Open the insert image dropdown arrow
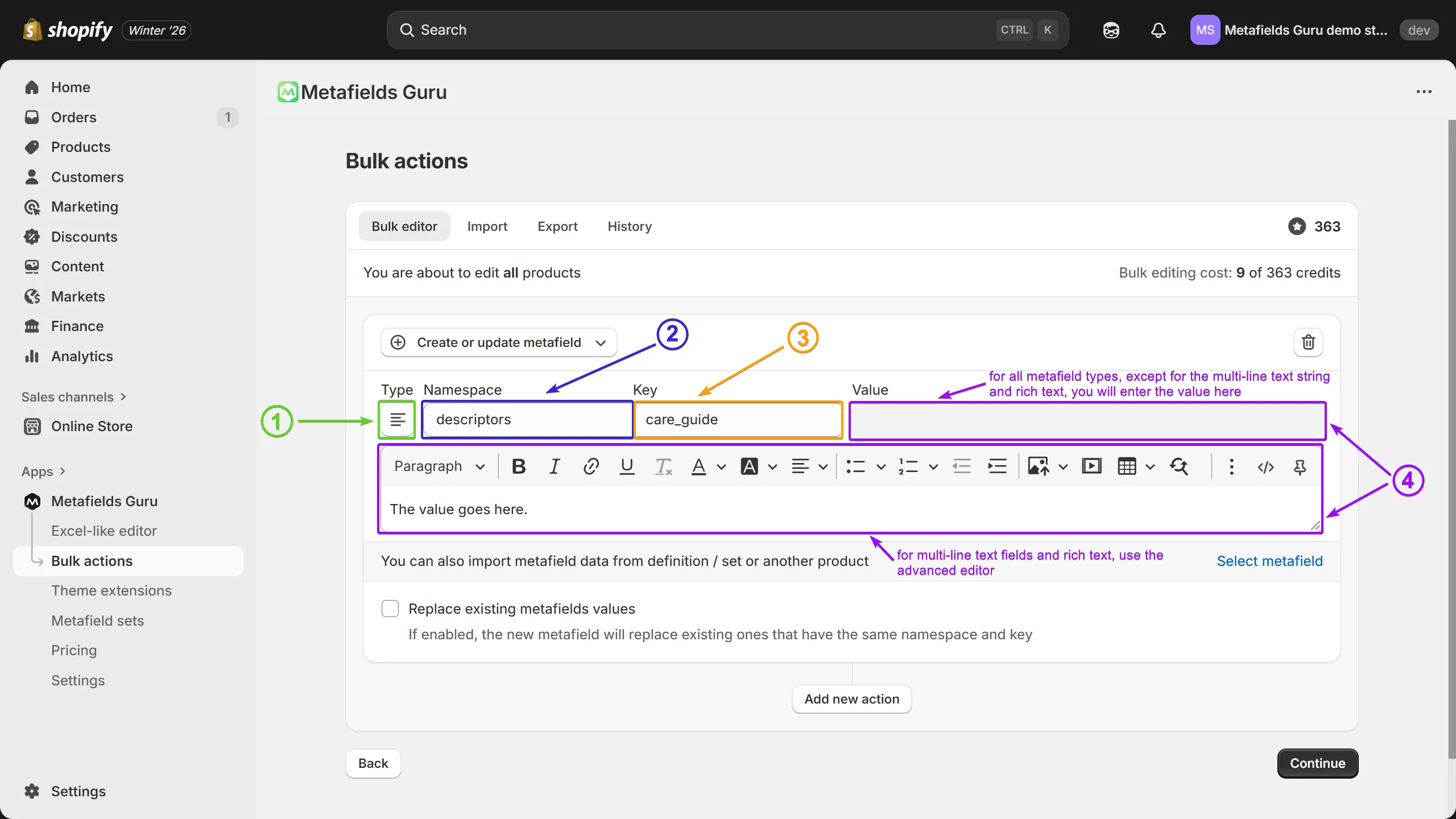The height and width of the screenshot is (819, 1456). click(x=1063, y=467)
